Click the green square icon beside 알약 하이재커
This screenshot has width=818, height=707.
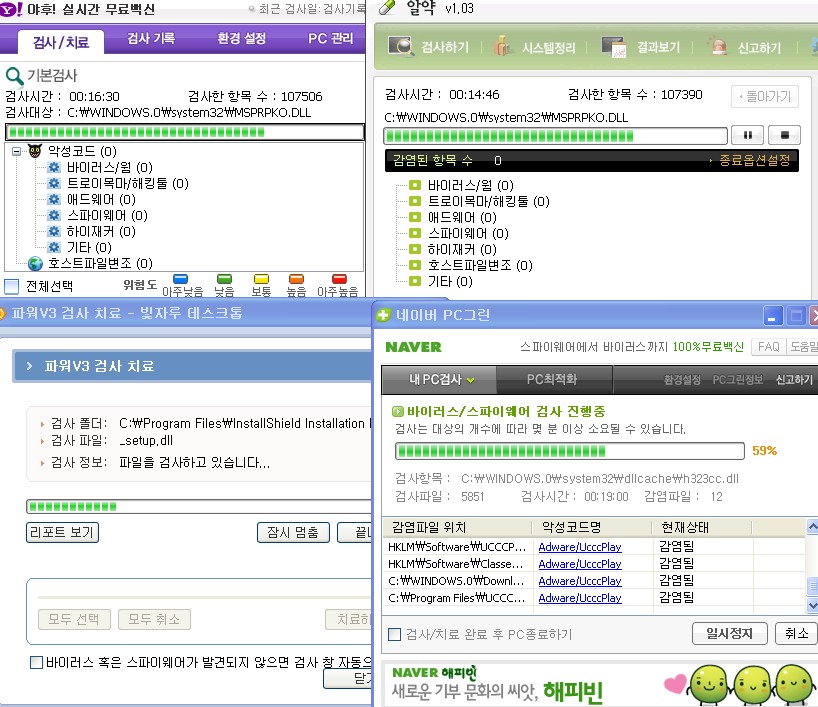[415, 249]
